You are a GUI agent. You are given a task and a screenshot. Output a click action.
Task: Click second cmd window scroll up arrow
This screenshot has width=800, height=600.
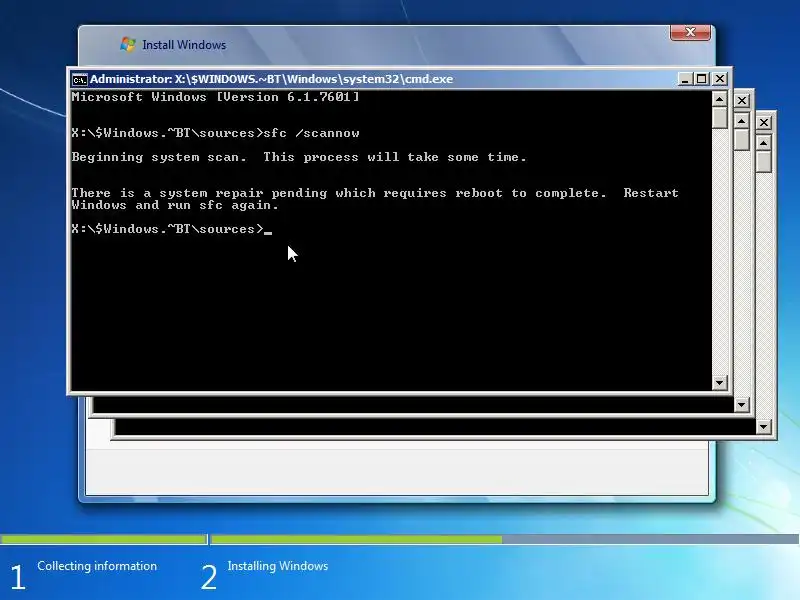click(x=741, y=121)
